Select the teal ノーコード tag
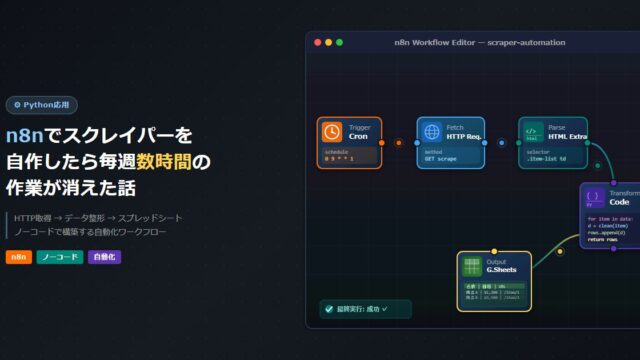Viewport: 640px width, 360px height. (x=60, y=257)
